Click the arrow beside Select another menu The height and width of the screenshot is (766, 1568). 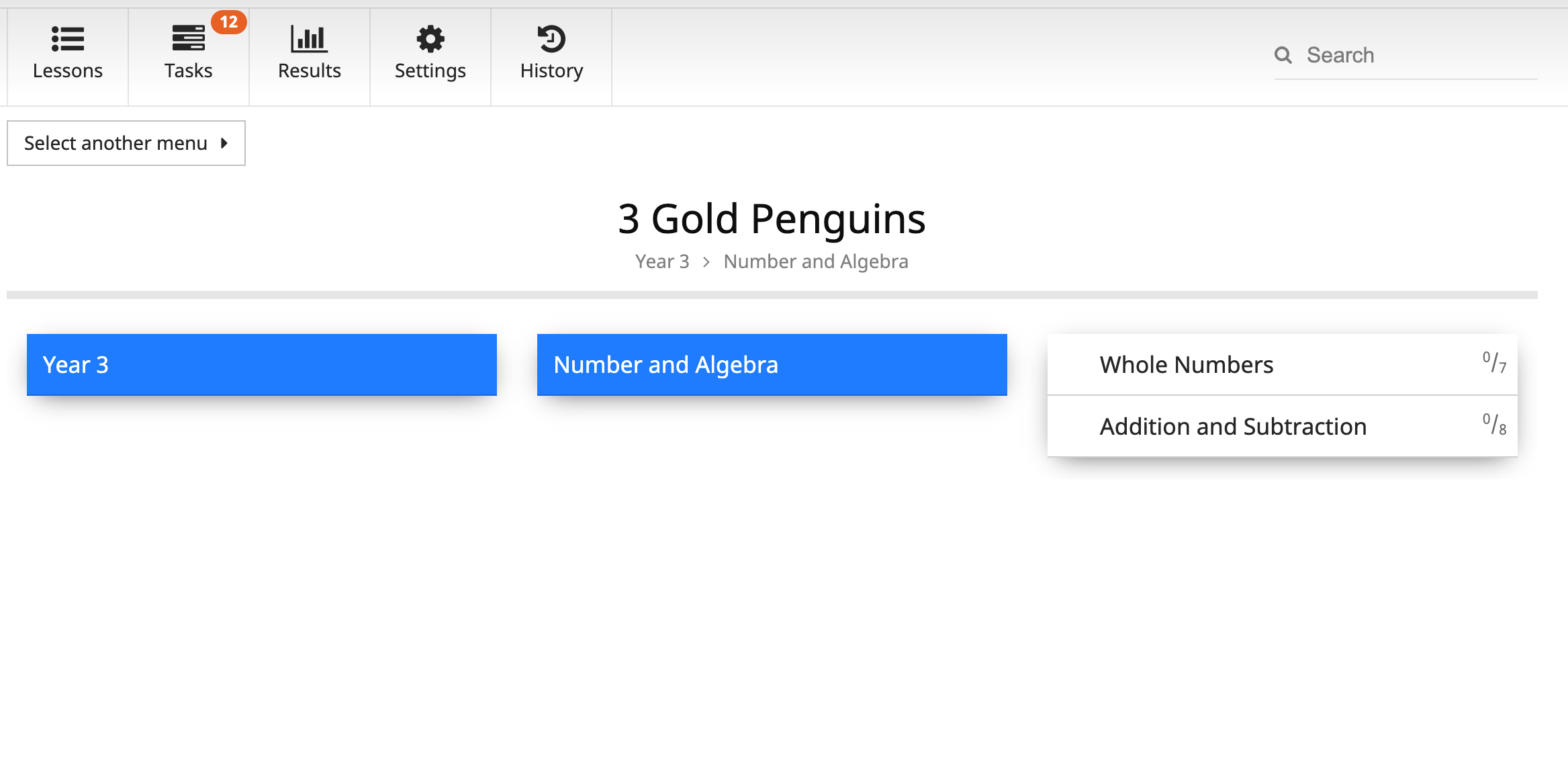click(x=224, y=143)
